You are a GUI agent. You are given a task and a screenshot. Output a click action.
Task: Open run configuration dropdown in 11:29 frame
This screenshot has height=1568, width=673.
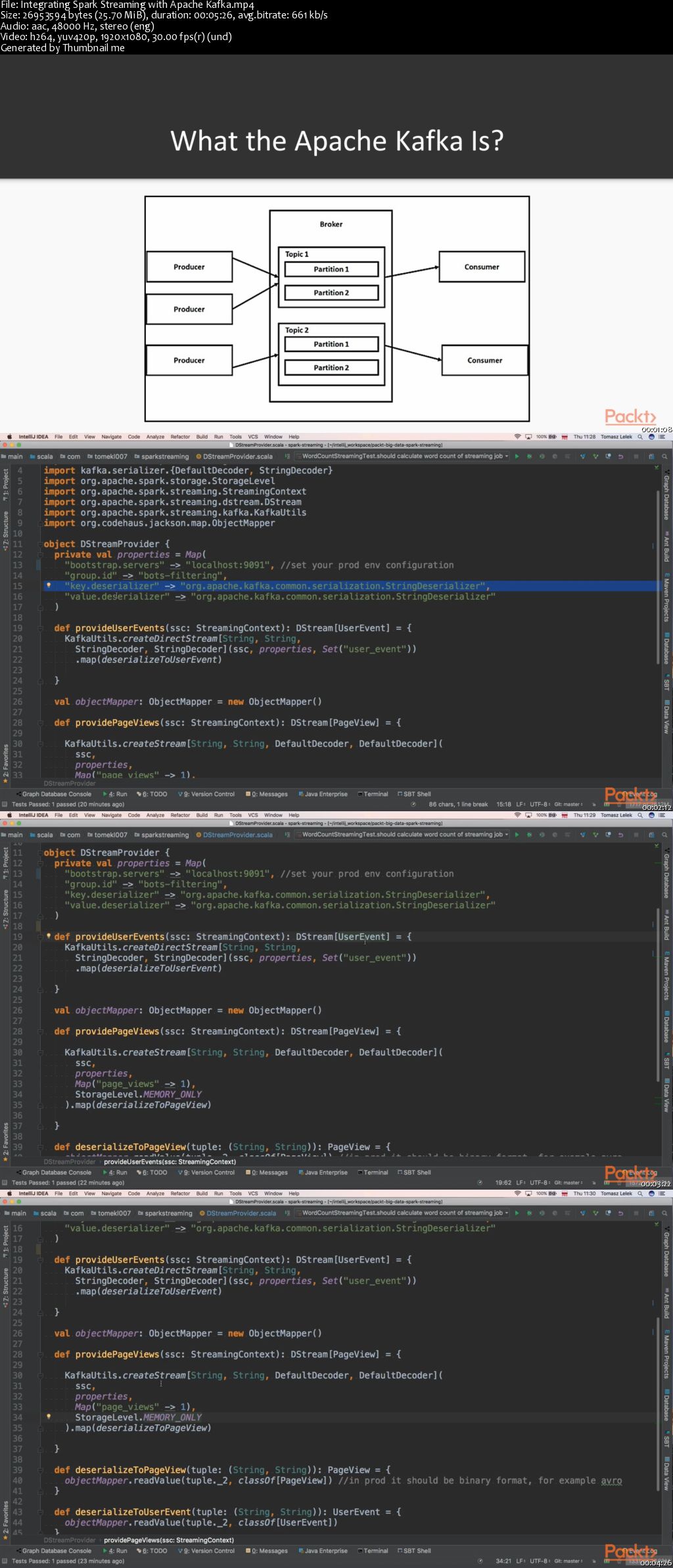coord(401,834)
